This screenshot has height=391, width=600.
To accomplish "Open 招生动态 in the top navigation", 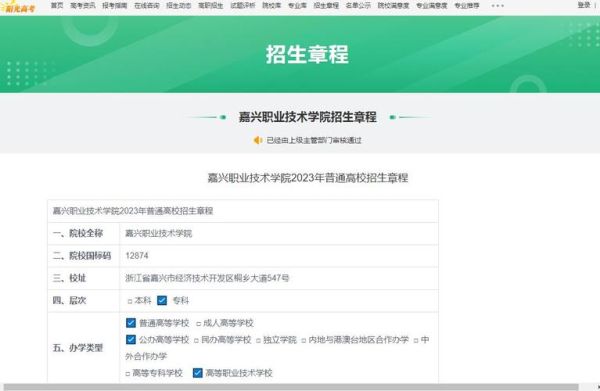I will click(179, 5).
